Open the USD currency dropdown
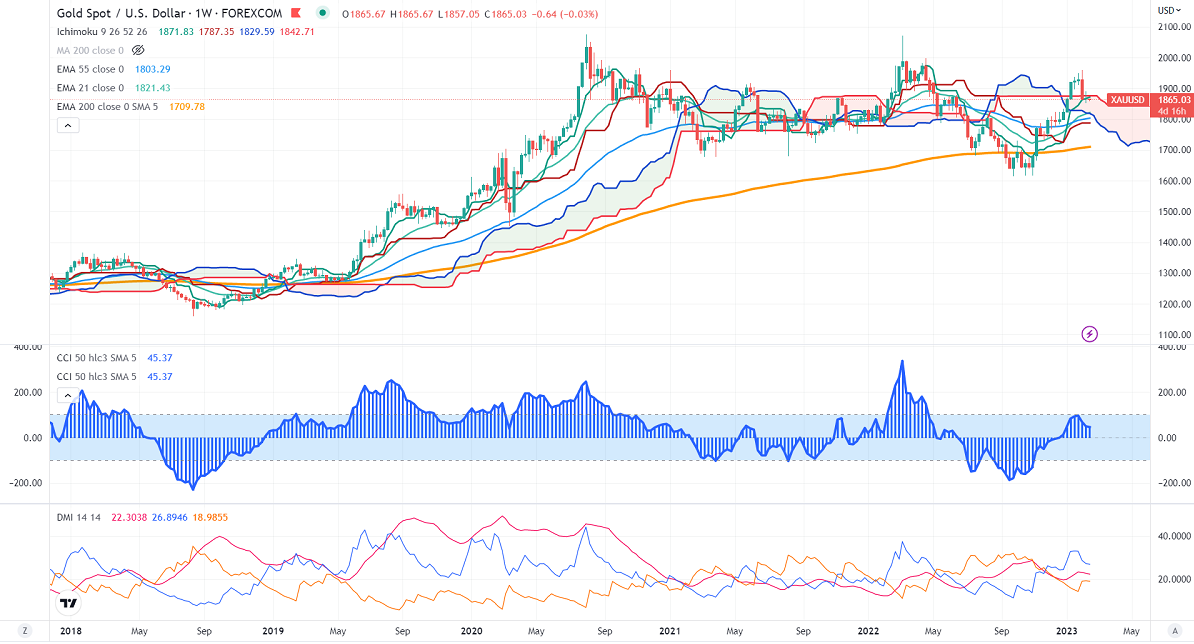 click(x=1166, y=10)
